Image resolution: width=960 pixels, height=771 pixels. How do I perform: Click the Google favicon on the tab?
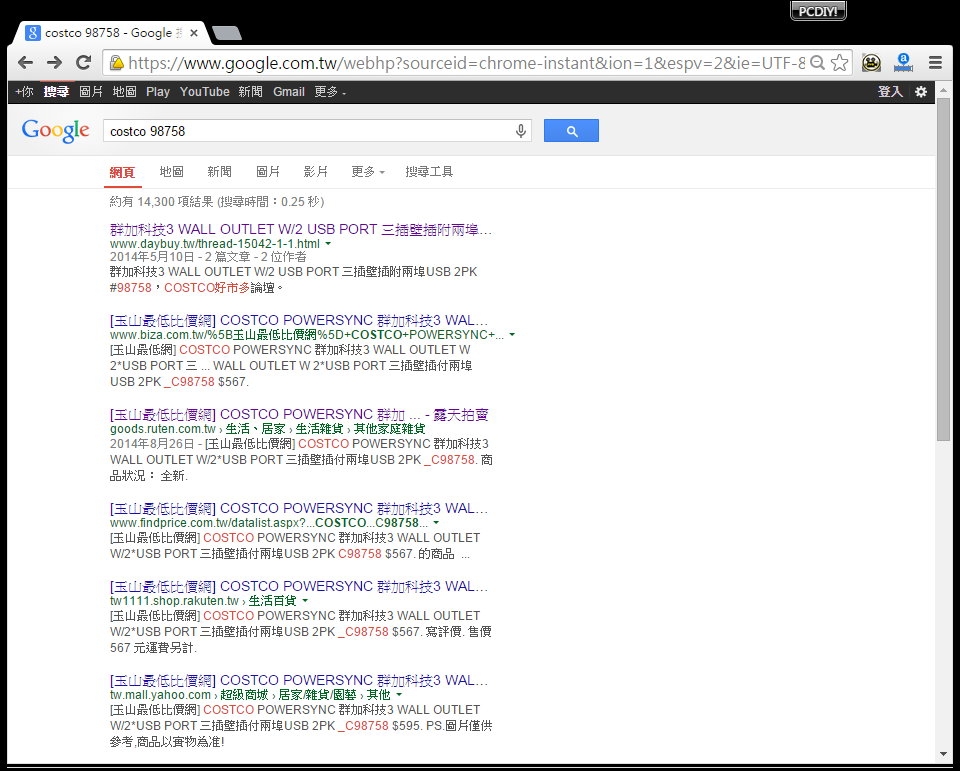[x=33, y=33]
